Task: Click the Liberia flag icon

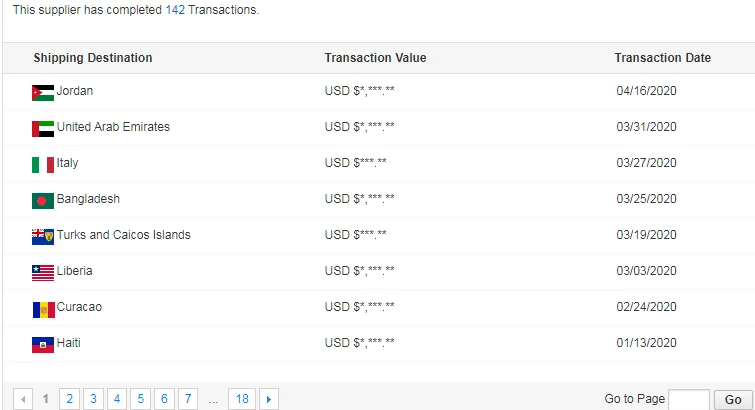Action: click(x=43, y=273)
